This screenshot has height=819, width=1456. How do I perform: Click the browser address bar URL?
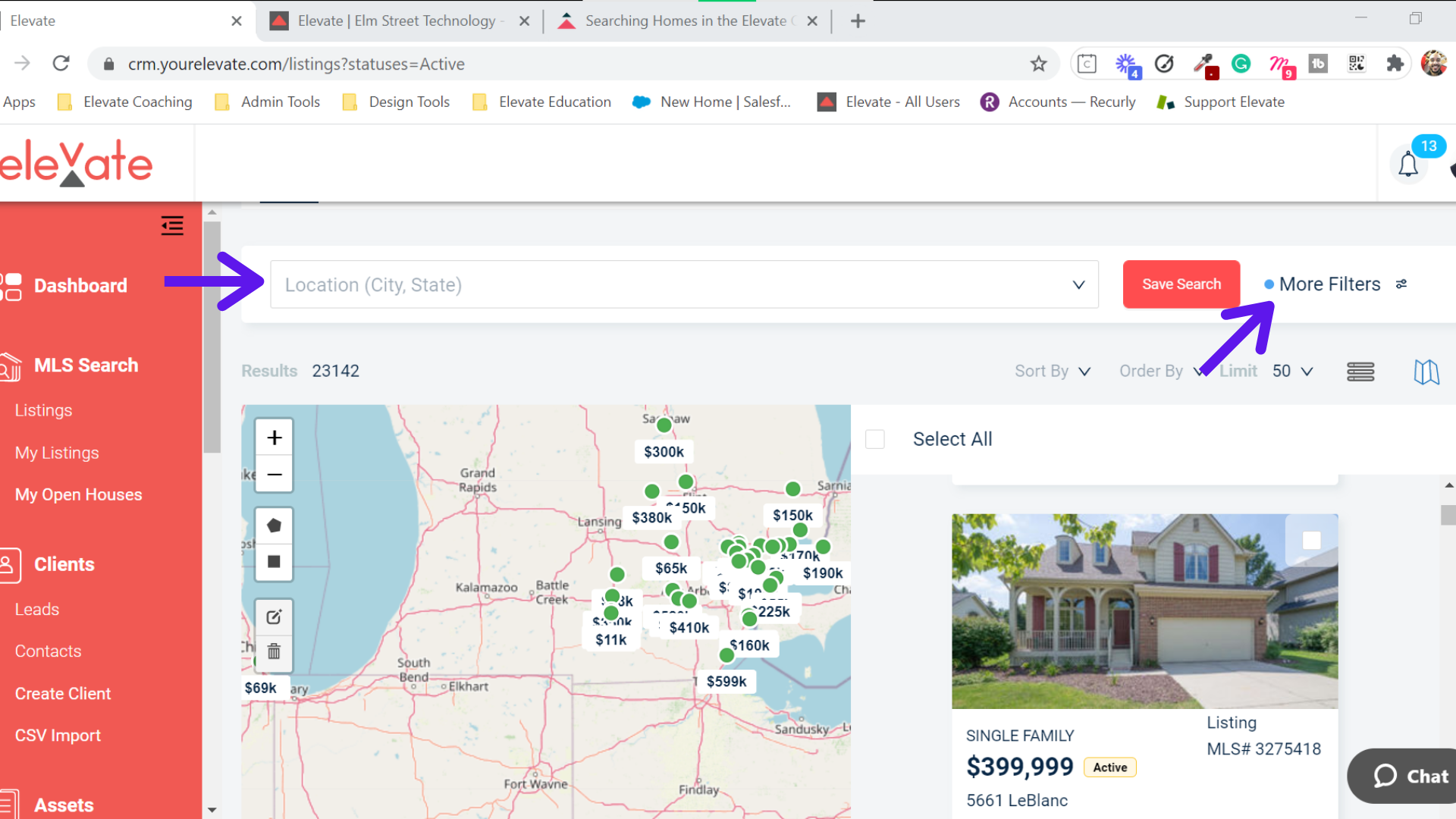point(297,64)
